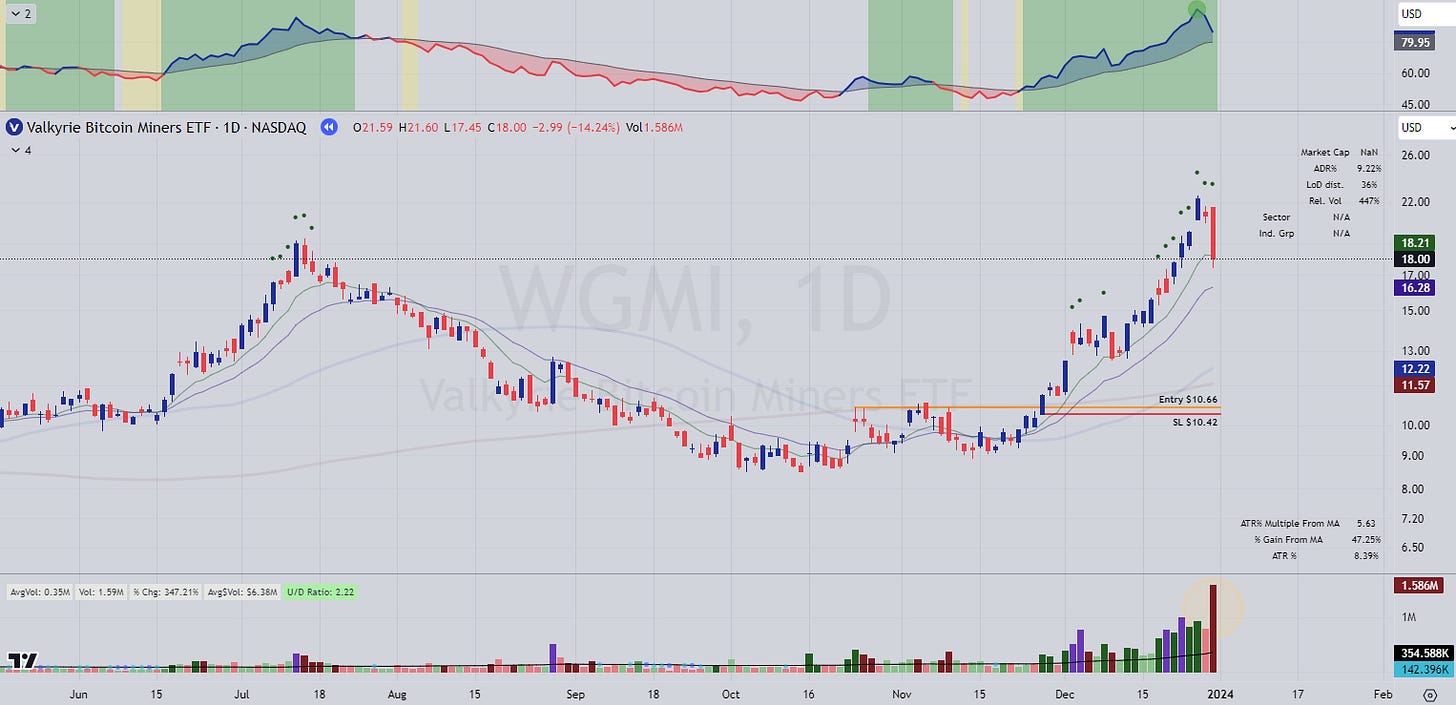1456x705 pixels.
Task: Click the U/D Ratio: 2.22 badge
Action: coord(320,592)
